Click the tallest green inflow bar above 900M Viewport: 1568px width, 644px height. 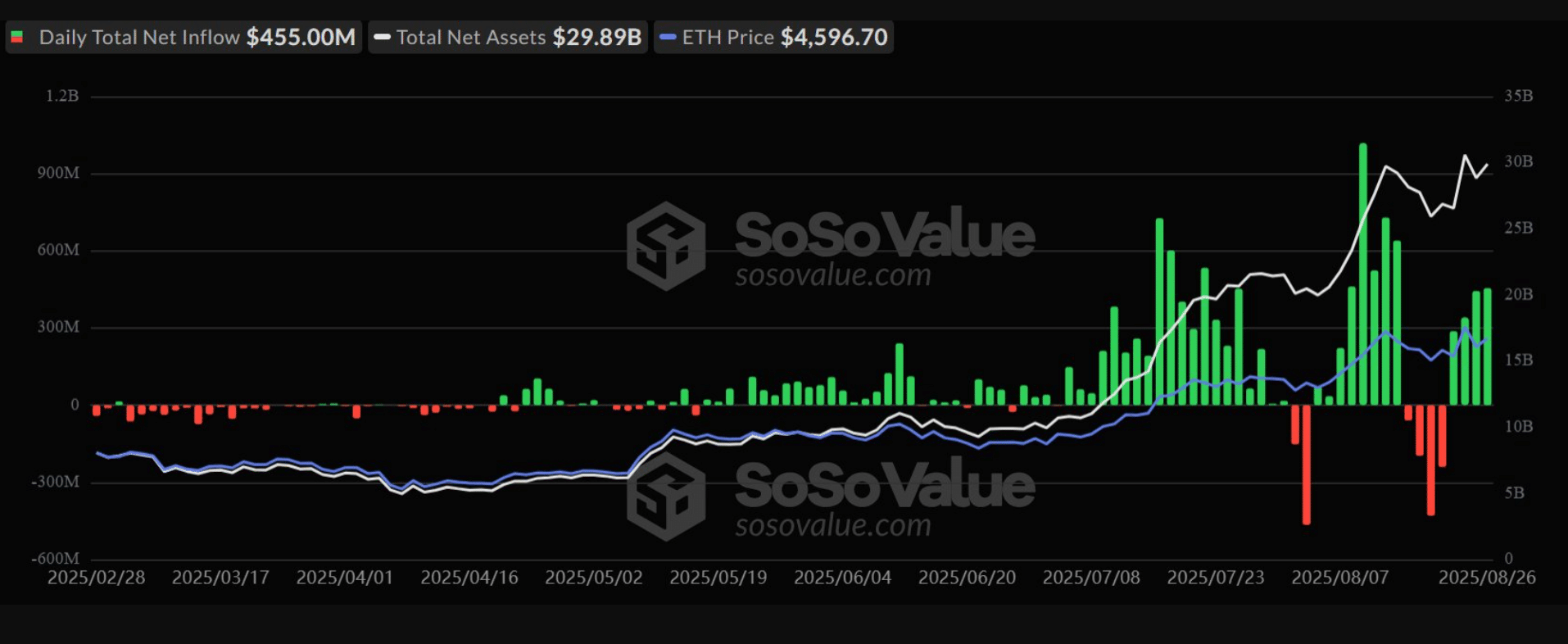click(x=1363, y=274)
